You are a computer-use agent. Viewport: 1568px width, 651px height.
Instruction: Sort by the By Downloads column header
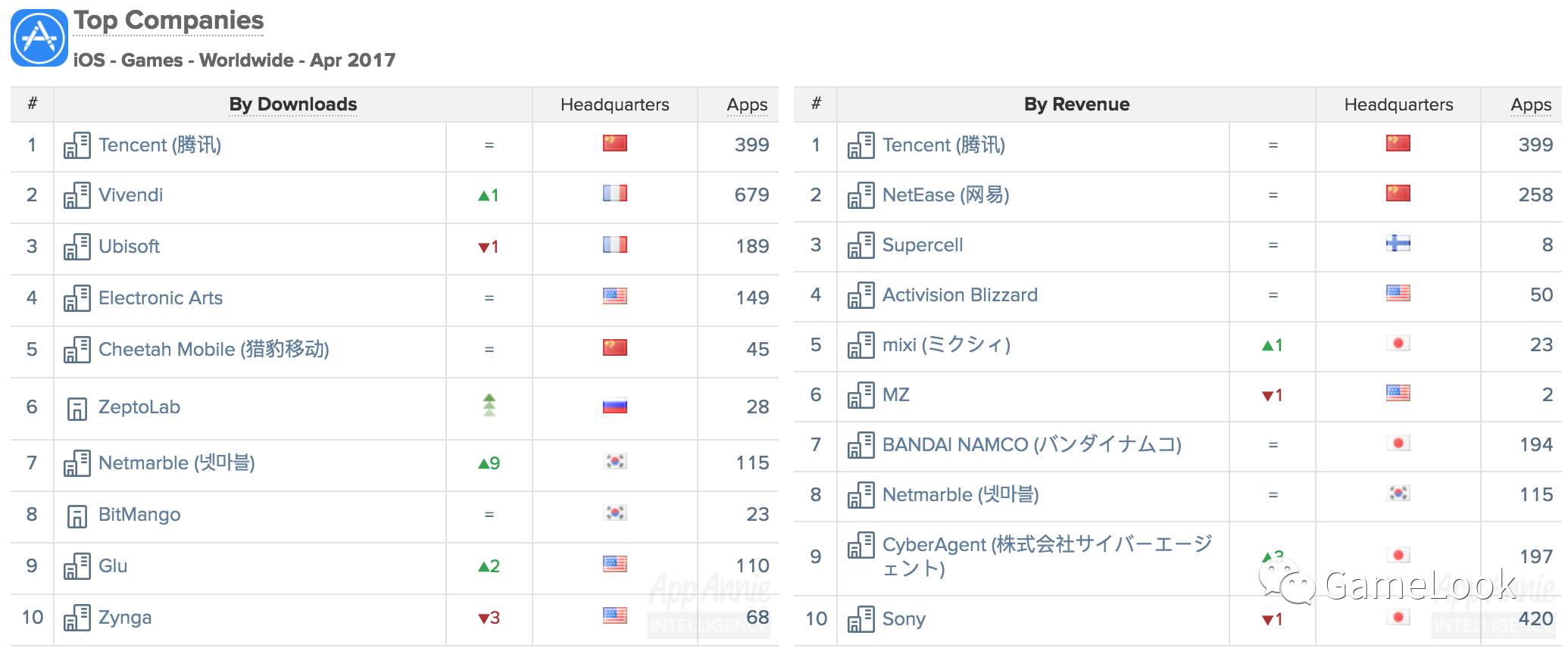[x=292, y=104]
